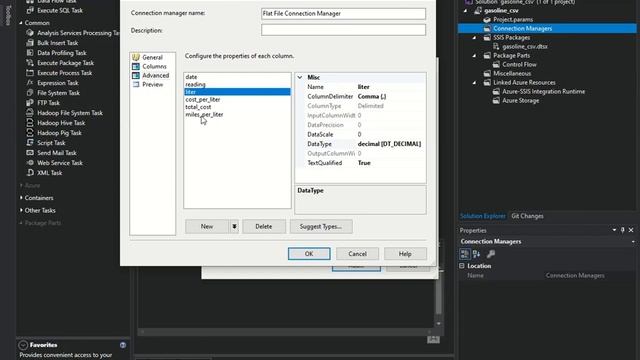
Task: Click the Expression Task icon
Action: coord(30,83)
